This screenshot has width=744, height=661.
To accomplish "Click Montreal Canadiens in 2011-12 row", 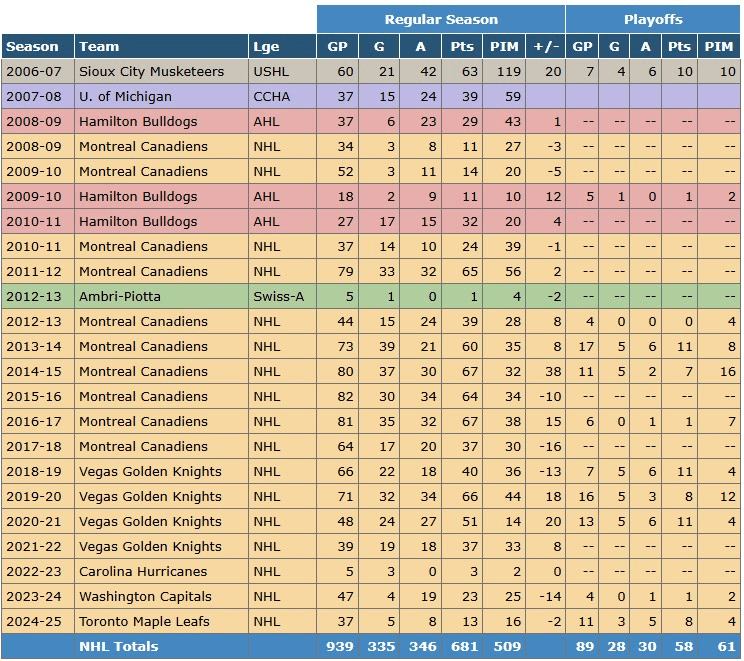I will (143, 271).
